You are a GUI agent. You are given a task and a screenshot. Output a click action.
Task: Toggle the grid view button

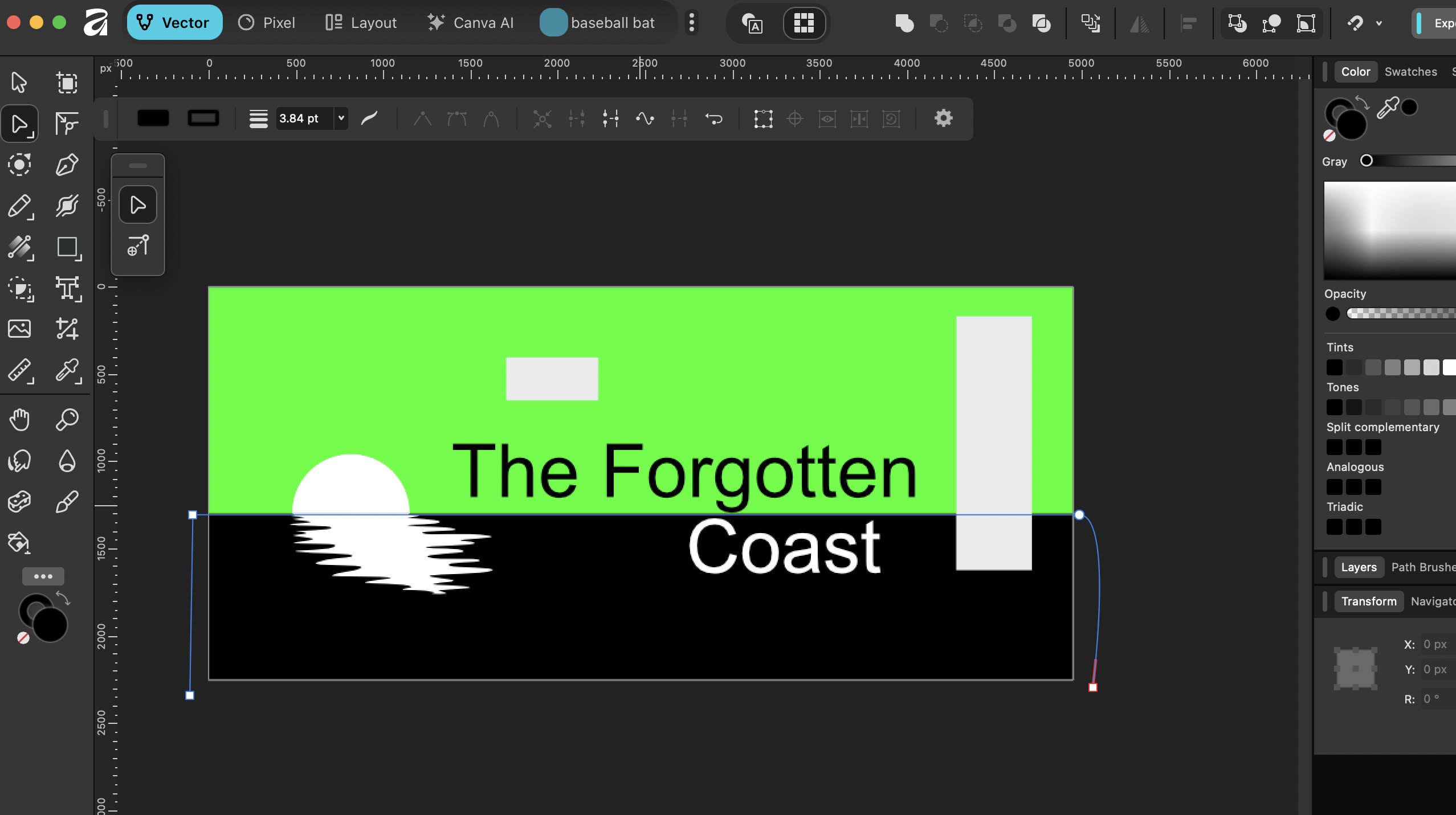(804, 23)
